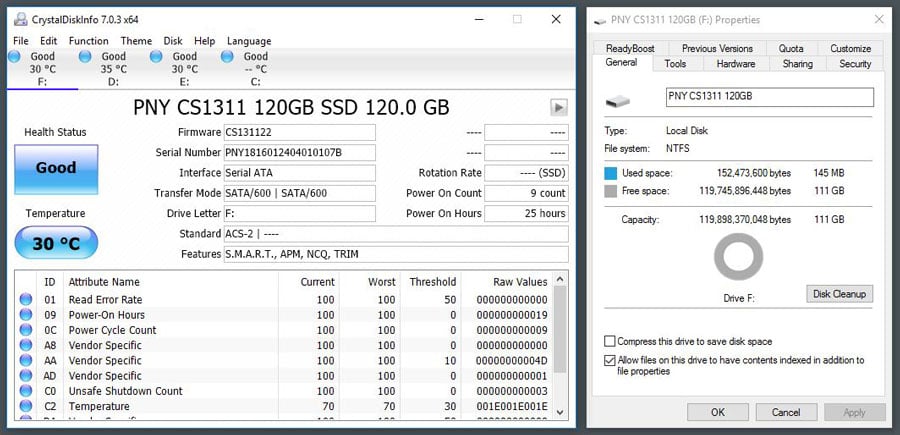Screen dimensions: 900x435
Task: Click the Power On Count field
Action: [x=526, y=193]
